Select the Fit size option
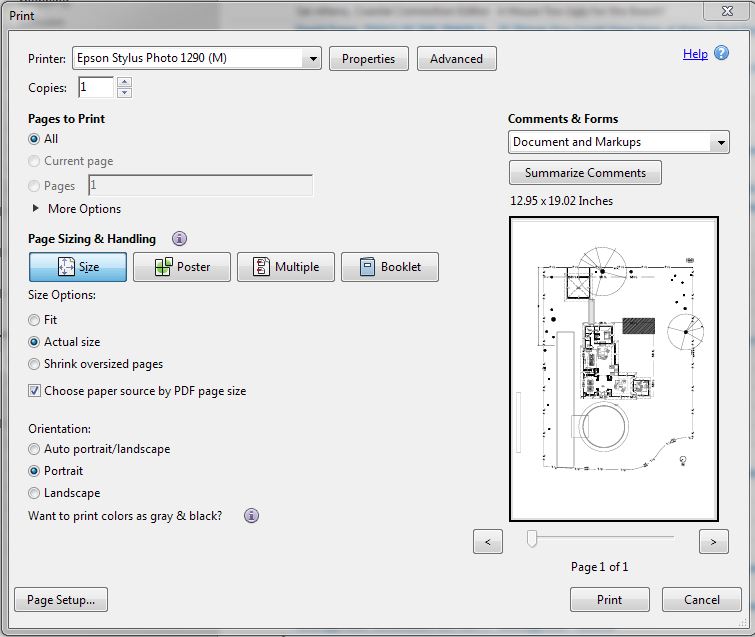This screenshot has width=755, height=637. (x=35, y=320)
